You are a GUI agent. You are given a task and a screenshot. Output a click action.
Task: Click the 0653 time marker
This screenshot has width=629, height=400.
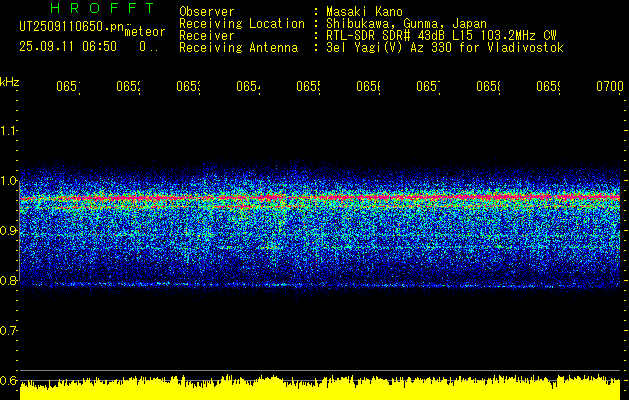(188, 86)
